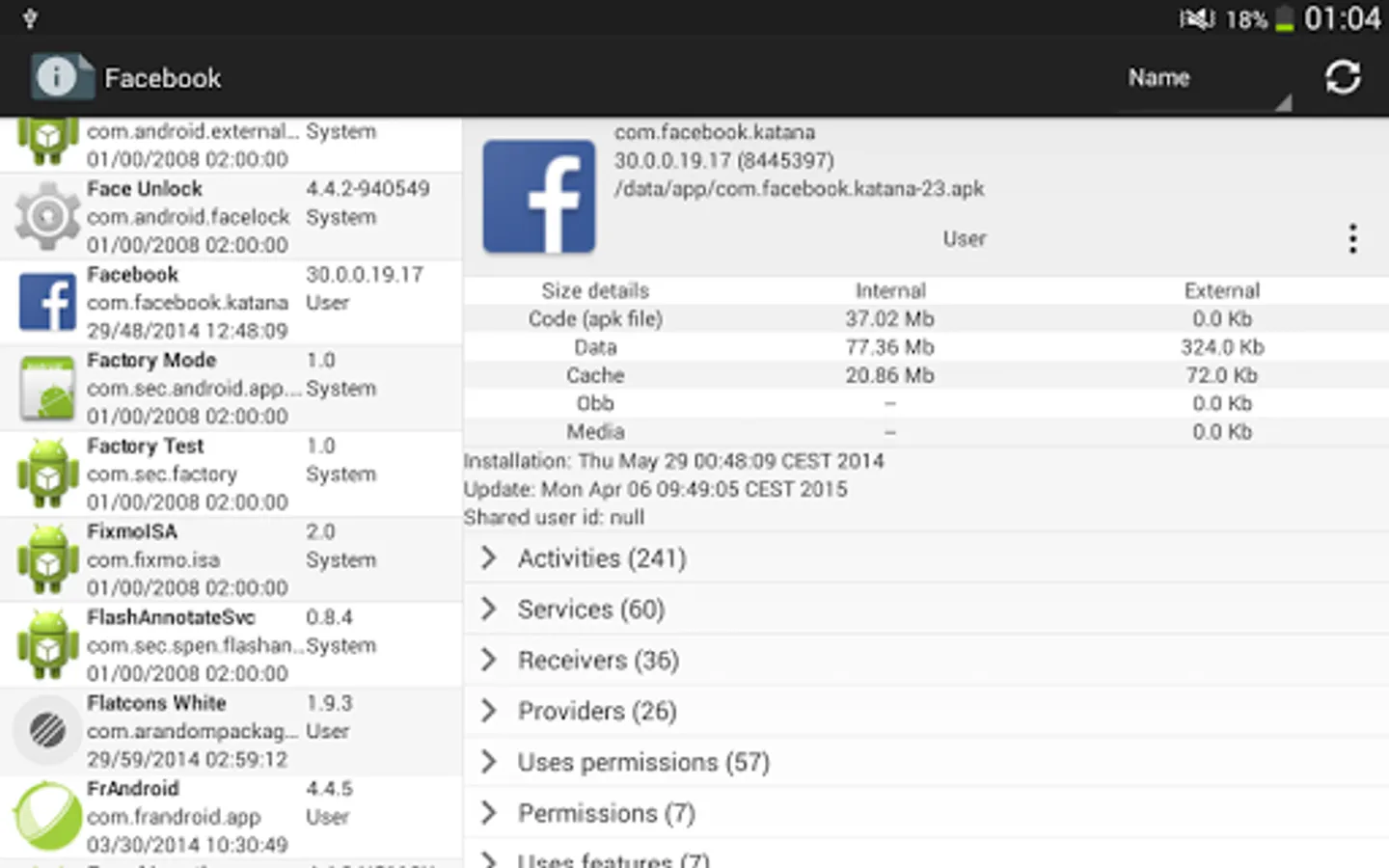Expand the Uses permissions (57) section

(x=926, y=762)
